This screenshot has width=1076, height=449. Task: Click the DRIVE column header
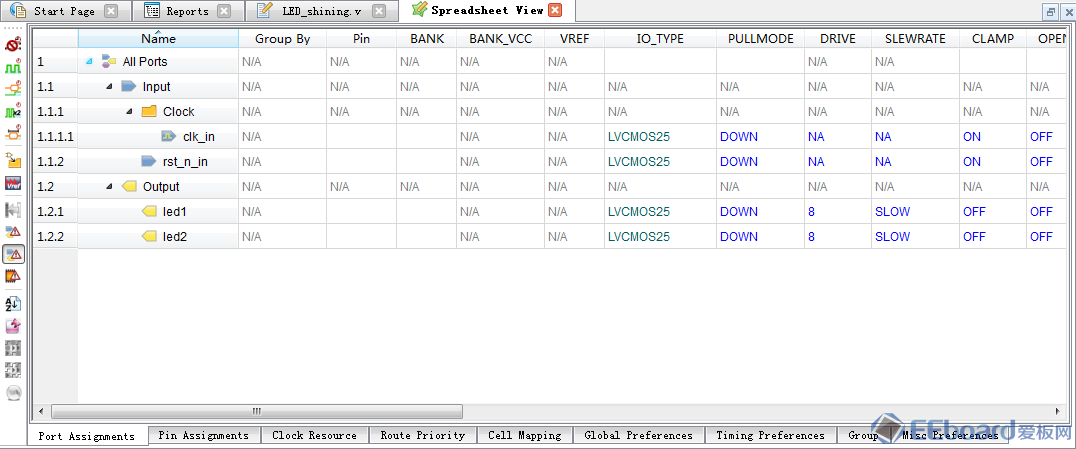pyautogui.click(x=838, y=38)
